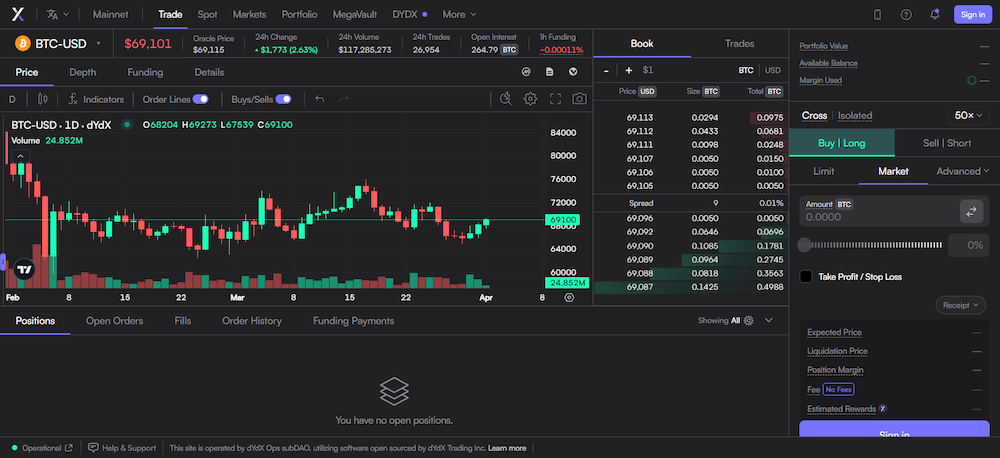
Task: Open the candlestick chart style icon
Action: click(43, 99)
